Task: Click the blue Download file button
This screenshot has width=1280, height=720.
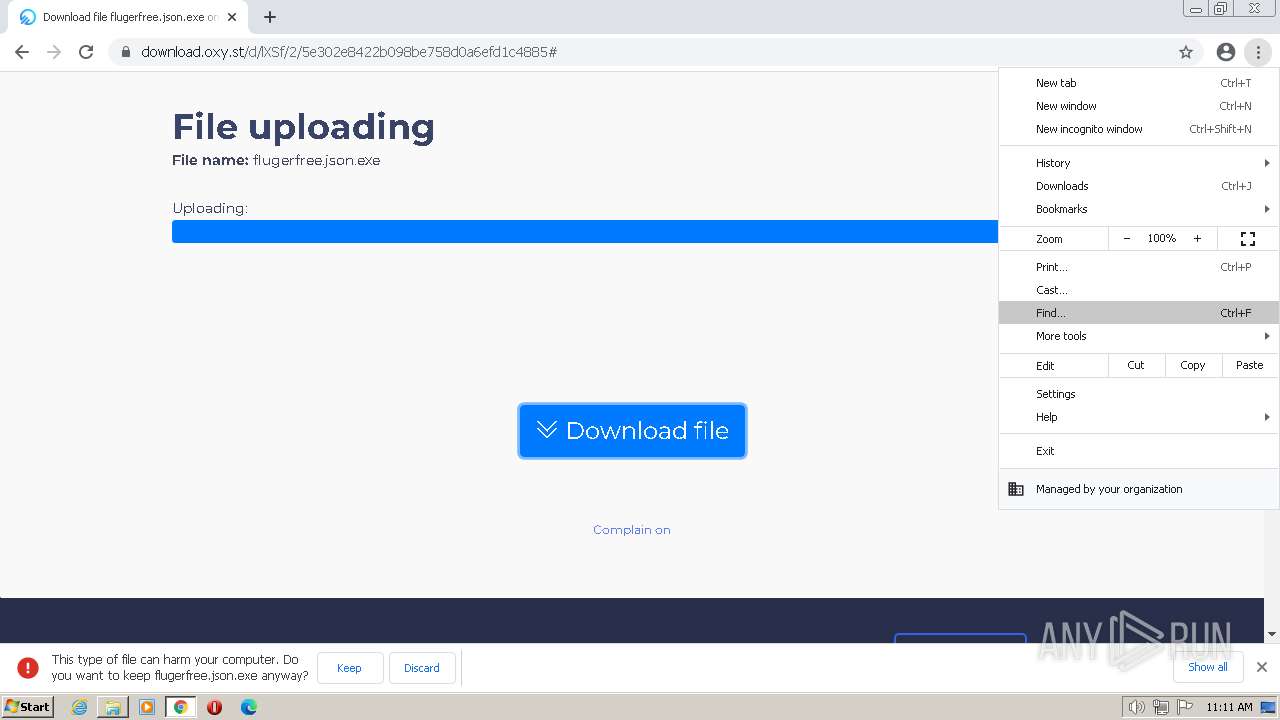Action: 632,431
